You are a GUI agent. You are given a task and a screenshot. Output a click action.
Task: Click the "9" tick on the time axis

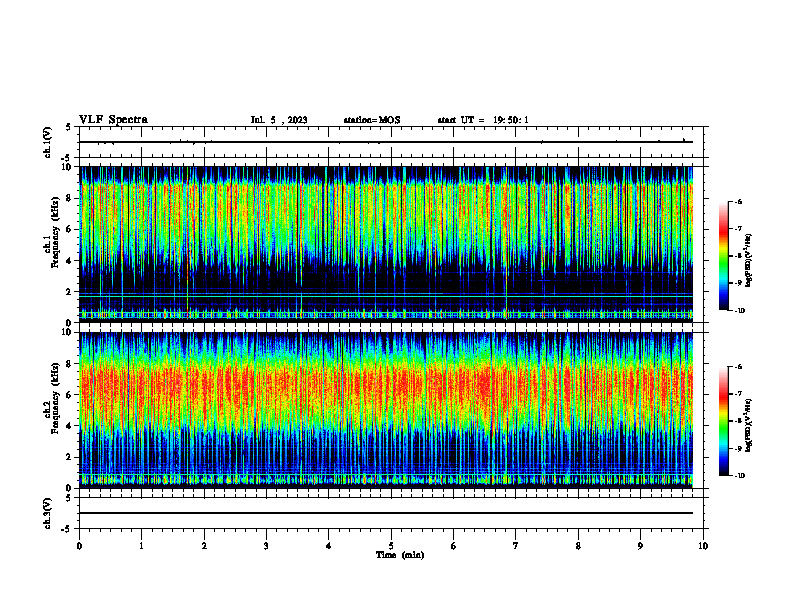click(640, 546)
